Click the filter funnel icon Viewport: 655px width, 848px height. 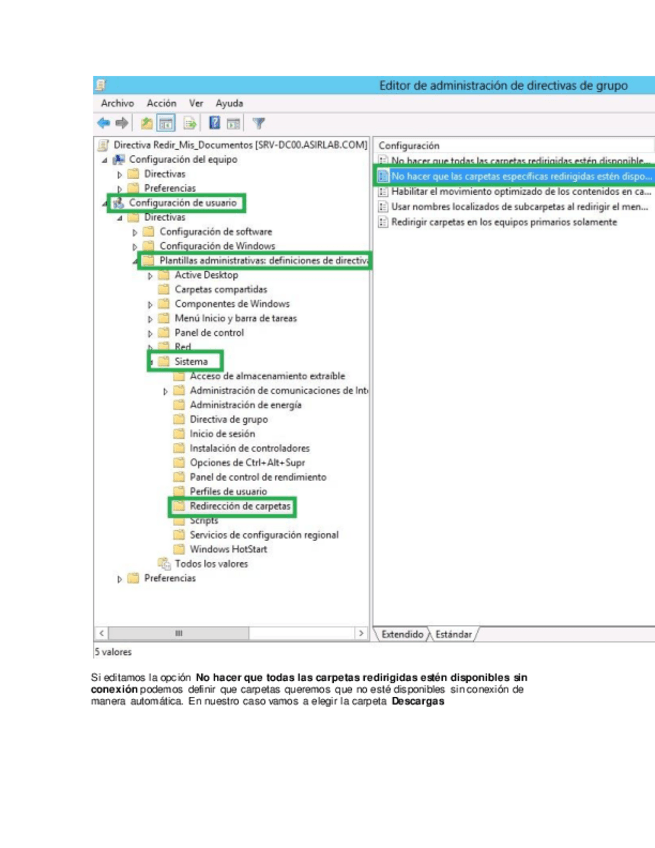pyautogui.click(x=259, y=123)
